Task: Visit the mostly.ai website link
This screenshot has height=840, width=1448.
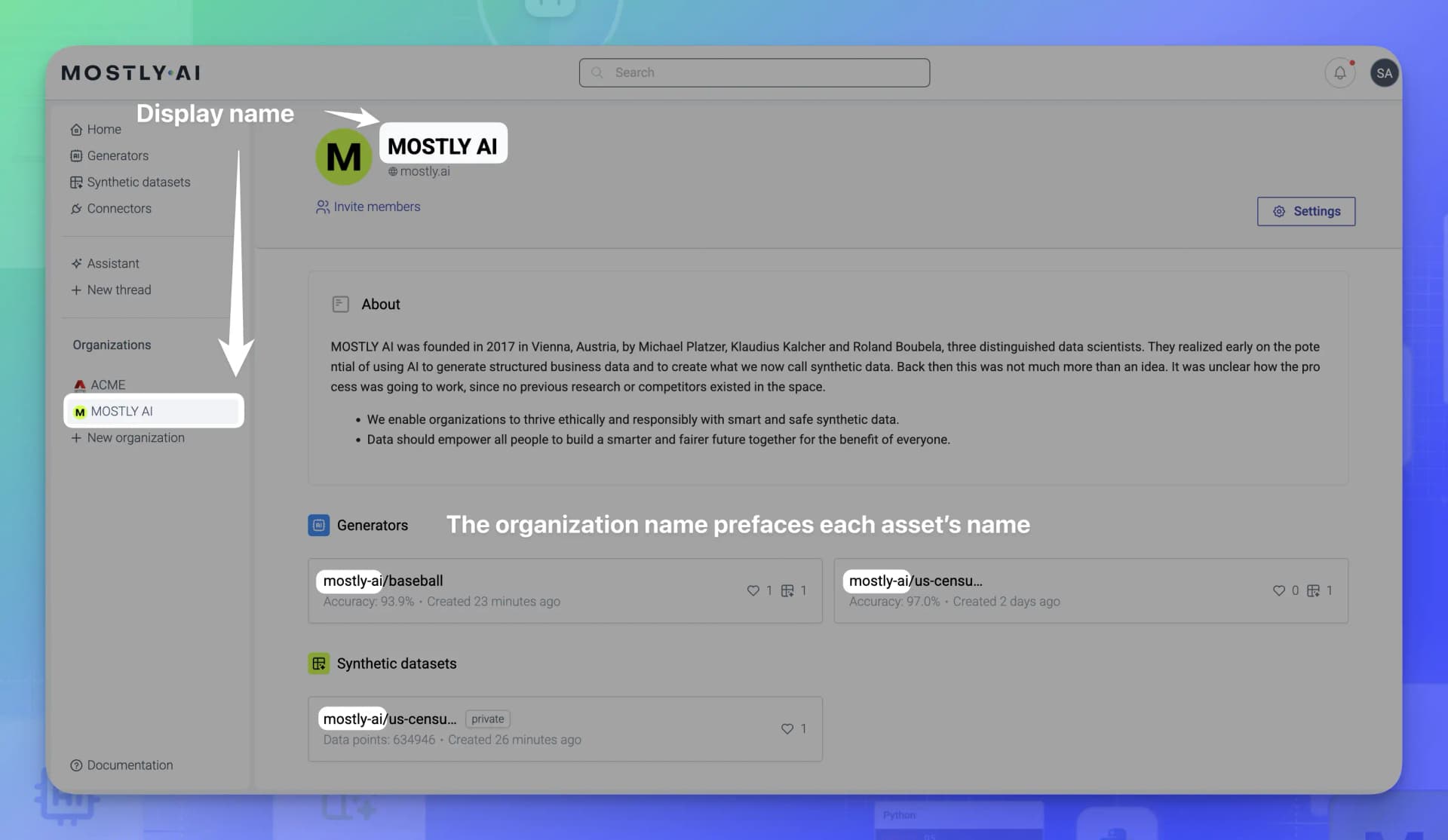Action: (419, 171)
